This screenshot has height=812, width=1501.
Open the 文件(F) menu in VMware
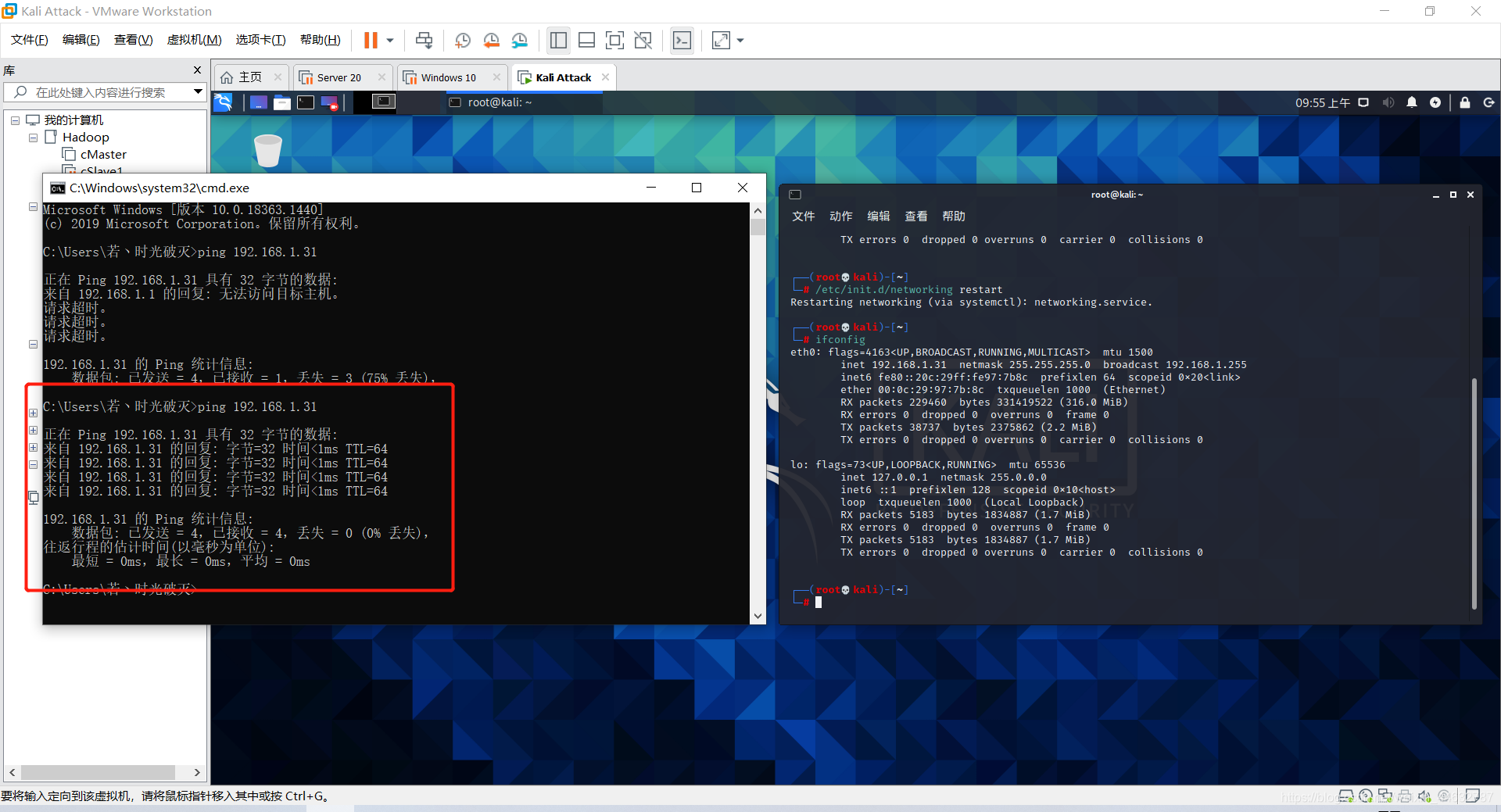pyautogui.click(x=30, y=40)
